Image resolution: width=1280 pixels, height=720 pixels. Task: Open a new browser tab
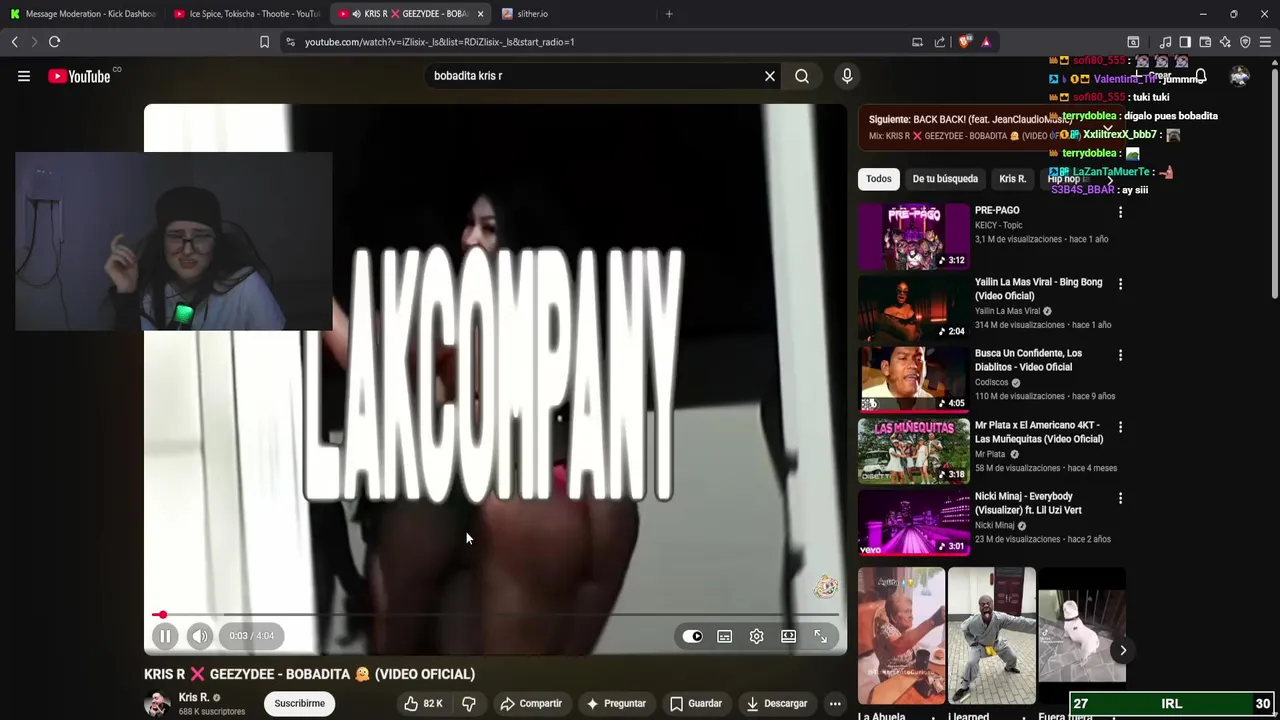tap(669, 14)
